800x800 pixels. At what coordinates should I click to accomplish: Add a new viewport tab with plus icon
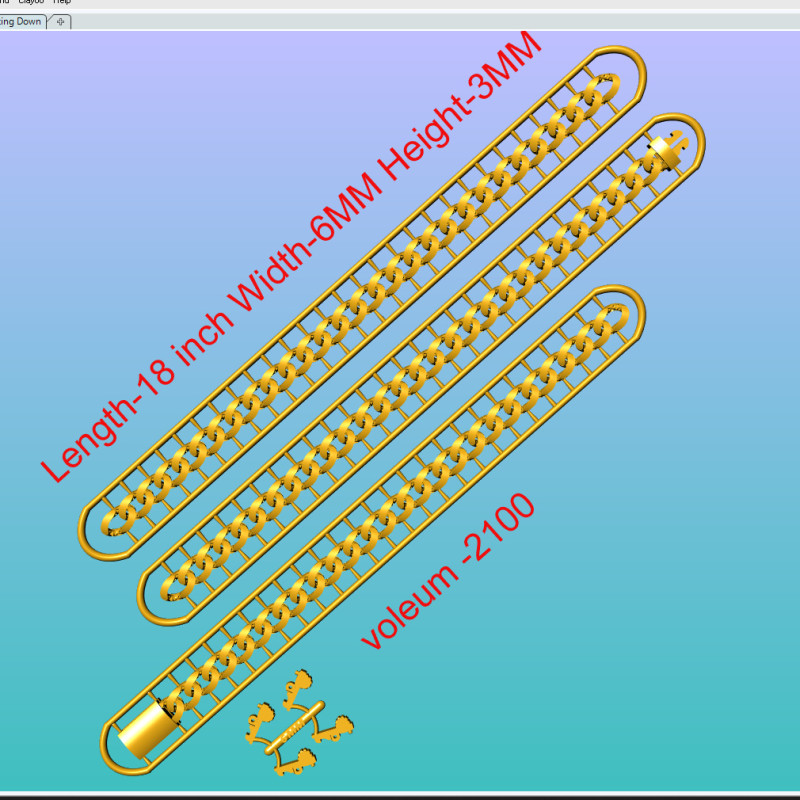point(60,22)
